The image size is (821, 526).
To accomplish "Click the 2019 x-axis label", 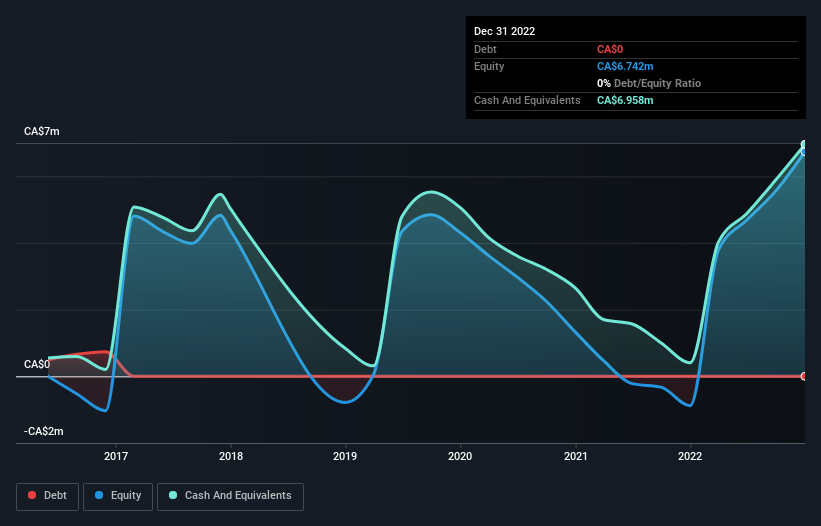I will 345,456.
